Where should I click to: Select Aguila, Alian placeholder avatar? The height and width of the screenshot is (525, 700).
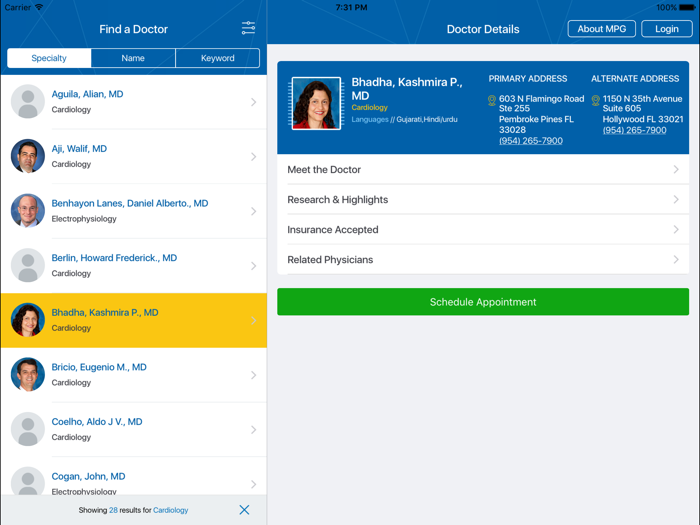click(x=28, y=102)
